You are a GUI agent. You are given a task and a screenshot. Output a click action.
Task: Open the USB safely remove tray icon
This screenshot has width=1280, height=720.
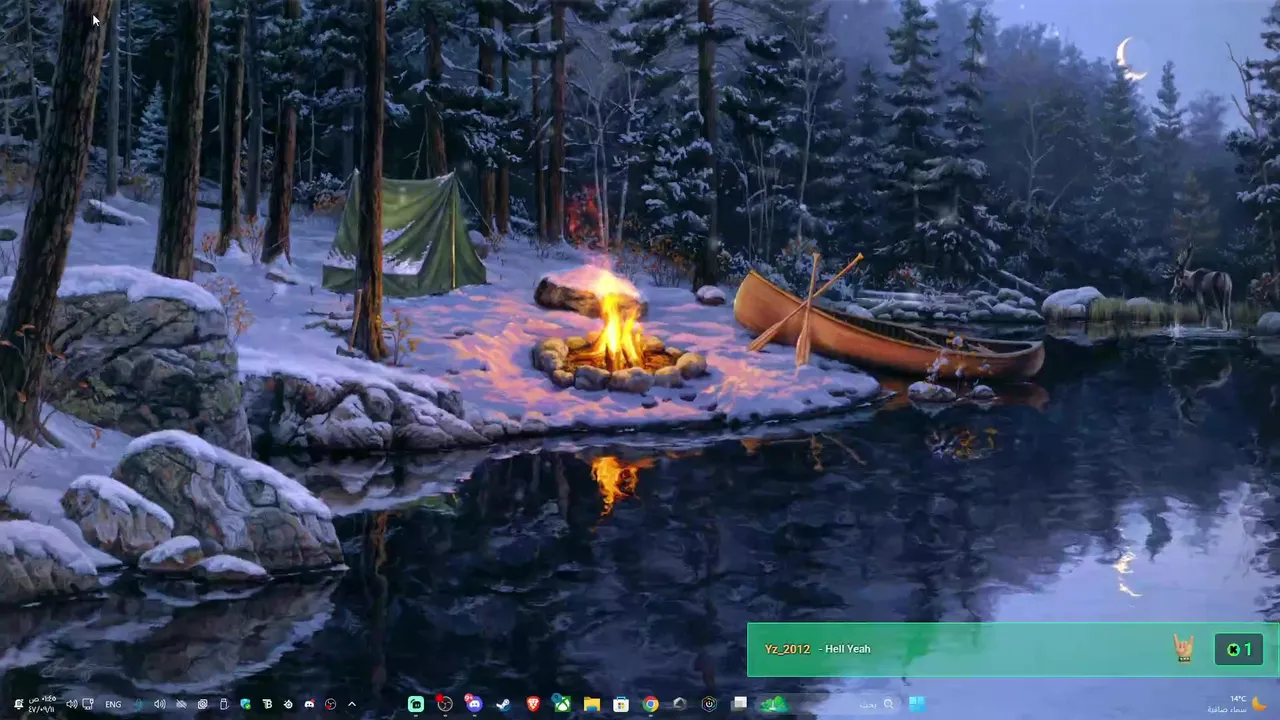[224, 704]
